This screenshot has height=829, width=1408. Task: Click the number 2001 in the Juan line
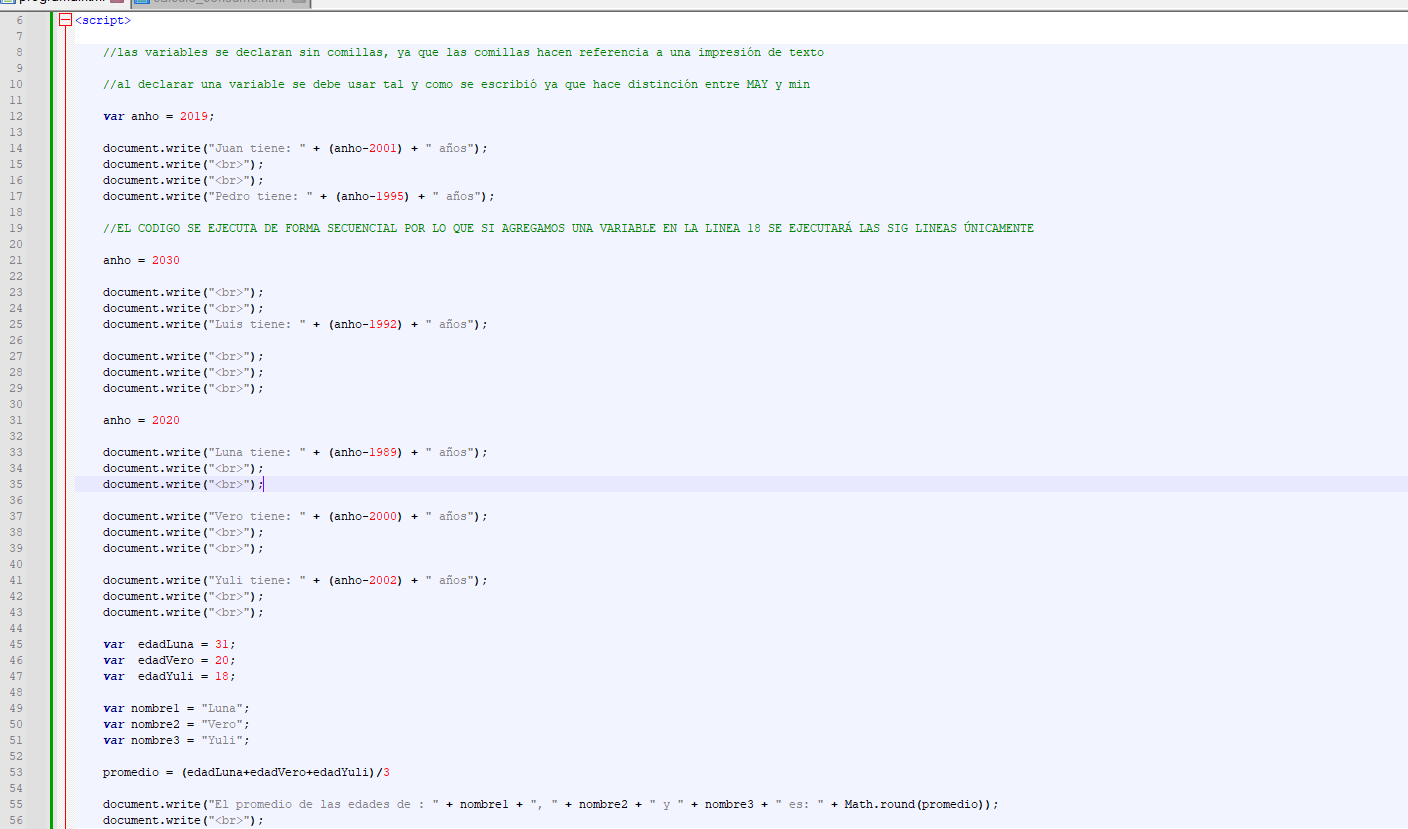pos(383,148)
